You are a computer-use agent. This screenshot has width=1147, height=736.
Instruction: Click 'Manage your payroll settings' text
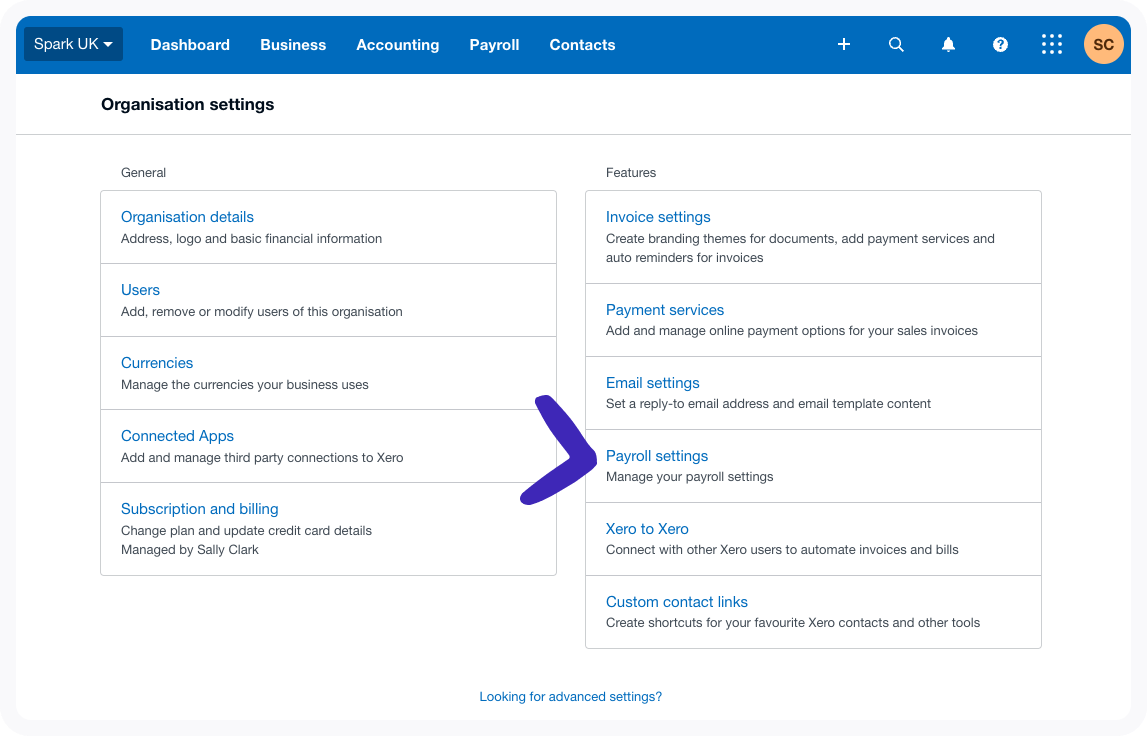[690, 478]
